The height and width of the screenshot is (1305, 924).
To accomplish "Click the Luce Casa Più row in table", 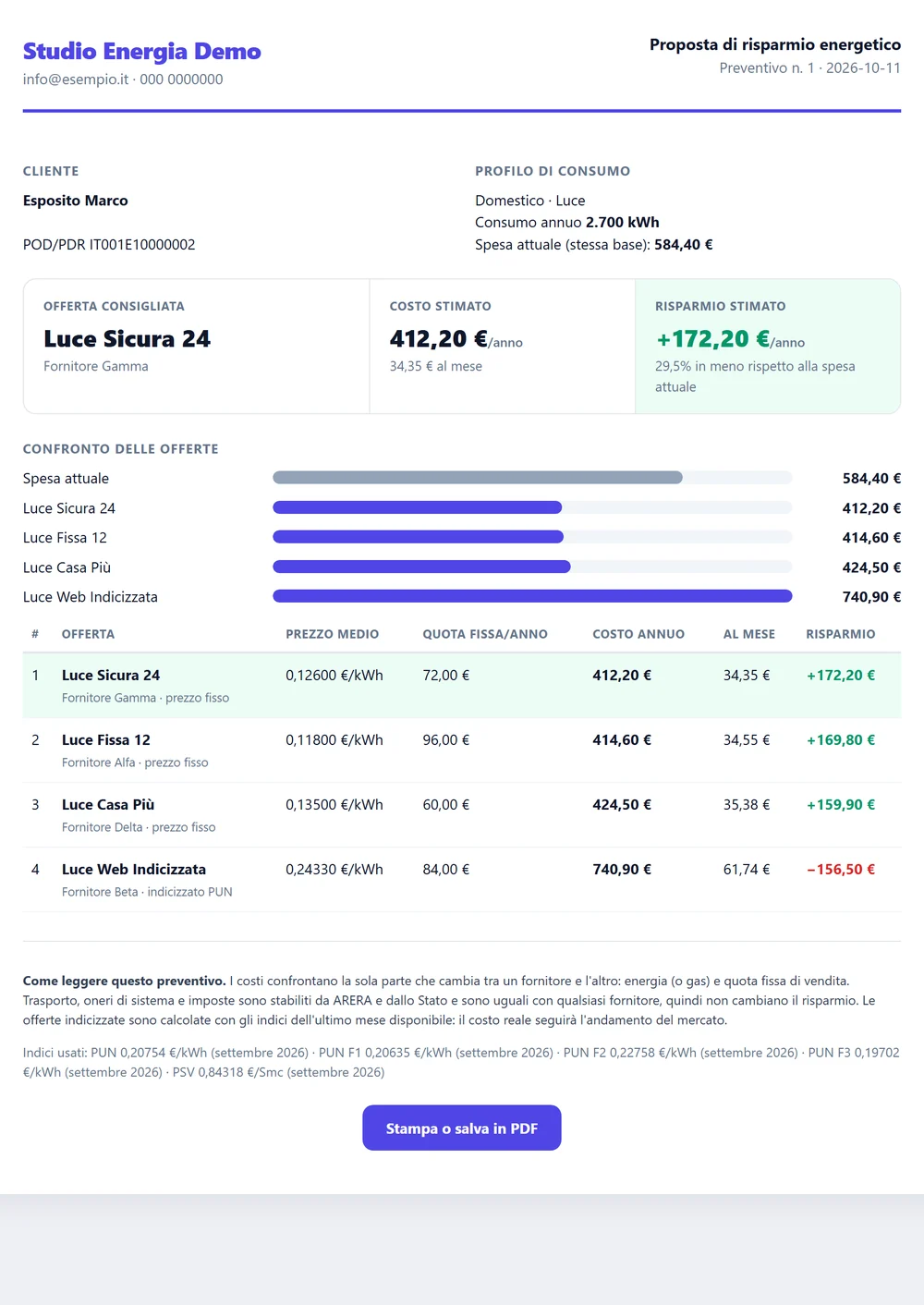I will pyautogui.click(x=462, y=815).
